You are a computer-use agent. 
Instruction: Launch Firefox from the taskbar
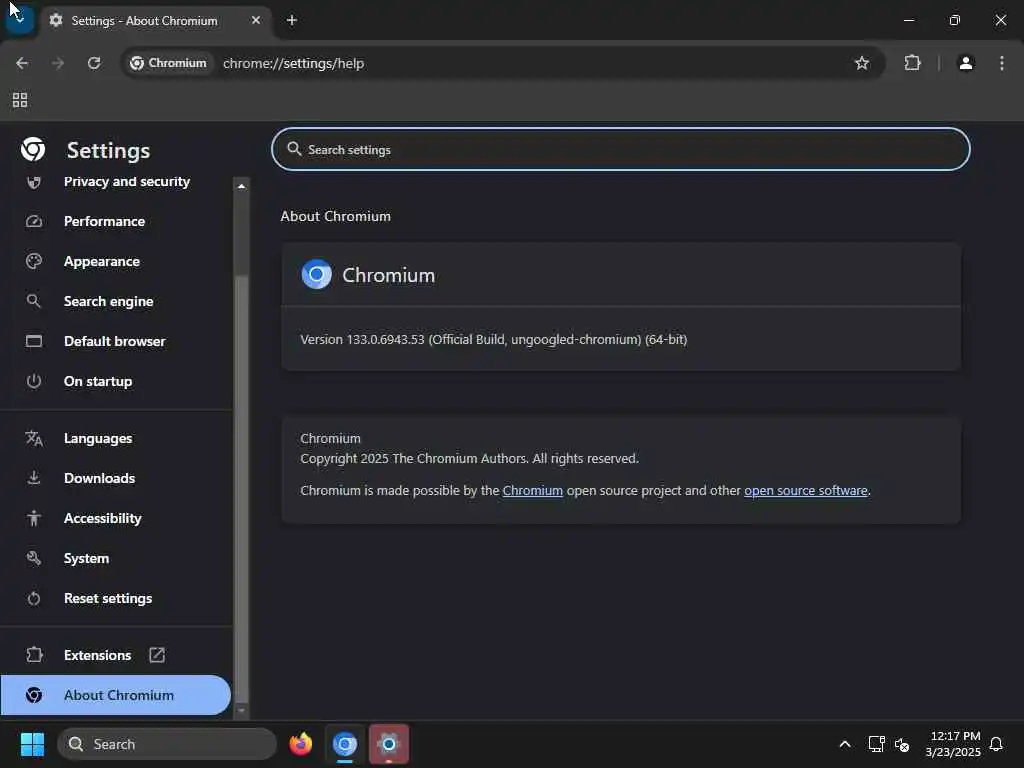click(301, 744)
